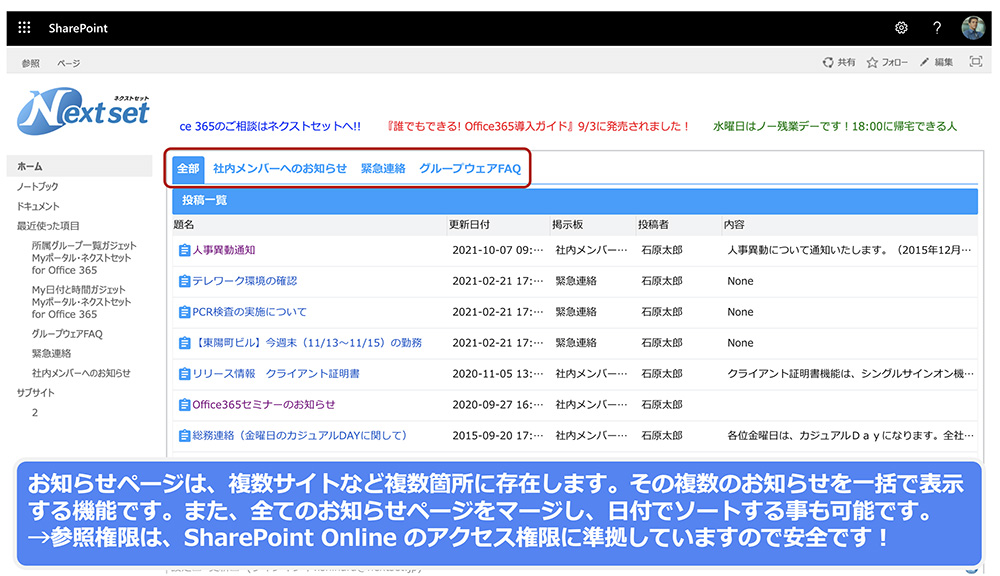Open 最近使った項目 in the left navigation
Viewport: 1000px width, 576px height.
48,226
